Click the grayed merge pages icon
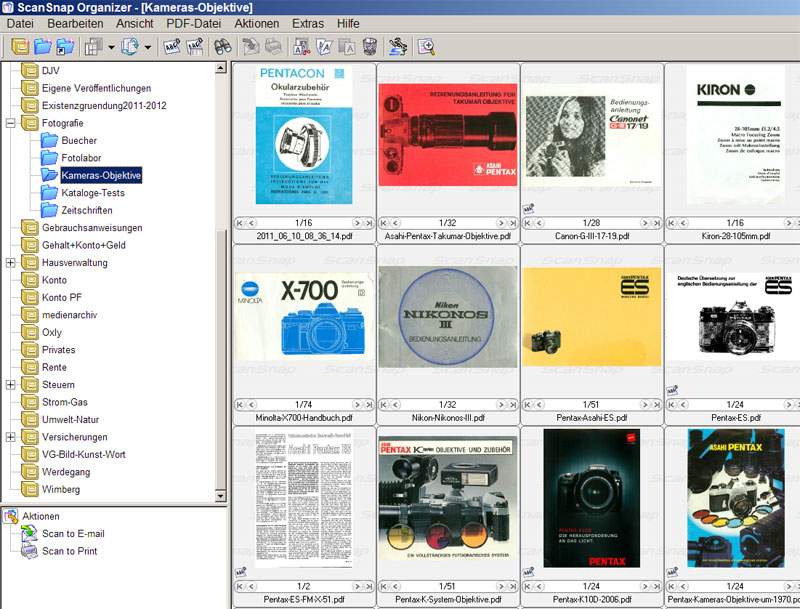This screenshot has width=800, height=609. 347,46
